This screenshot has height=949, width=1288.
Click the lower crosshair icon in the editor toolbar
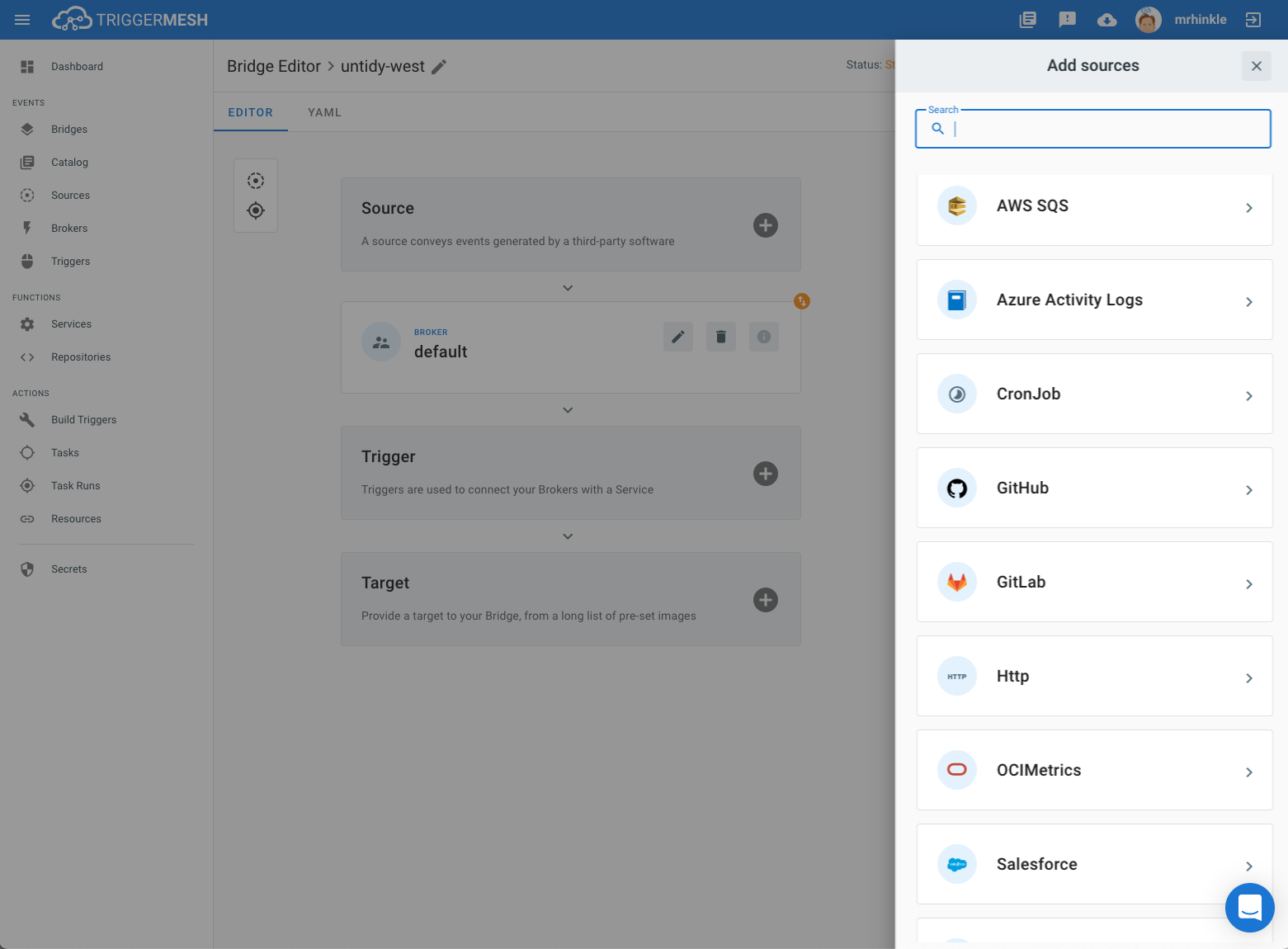(256, 210)
